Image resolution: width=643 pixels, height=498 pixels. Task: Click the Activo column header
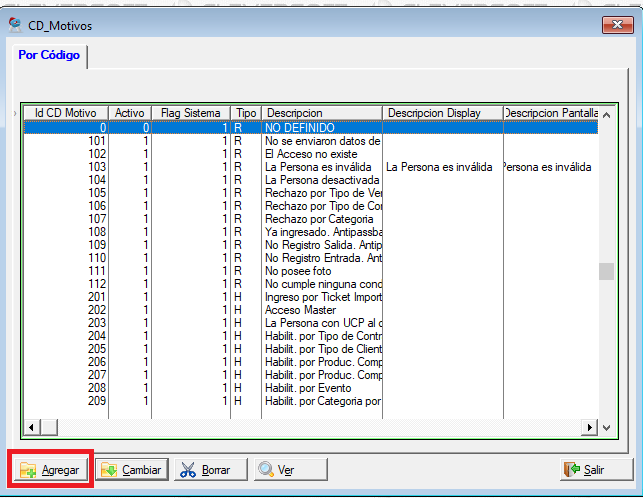point(130,113)
